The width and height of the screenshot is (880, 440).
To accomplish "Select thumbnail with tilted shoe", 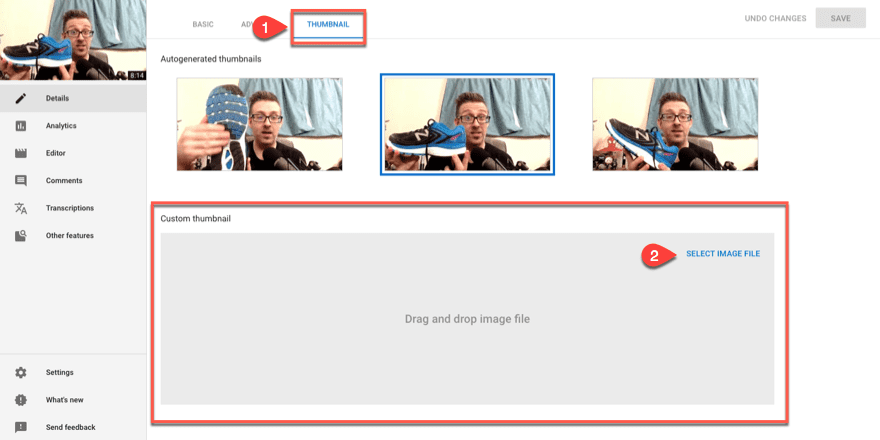I will [x=675, y=124].
